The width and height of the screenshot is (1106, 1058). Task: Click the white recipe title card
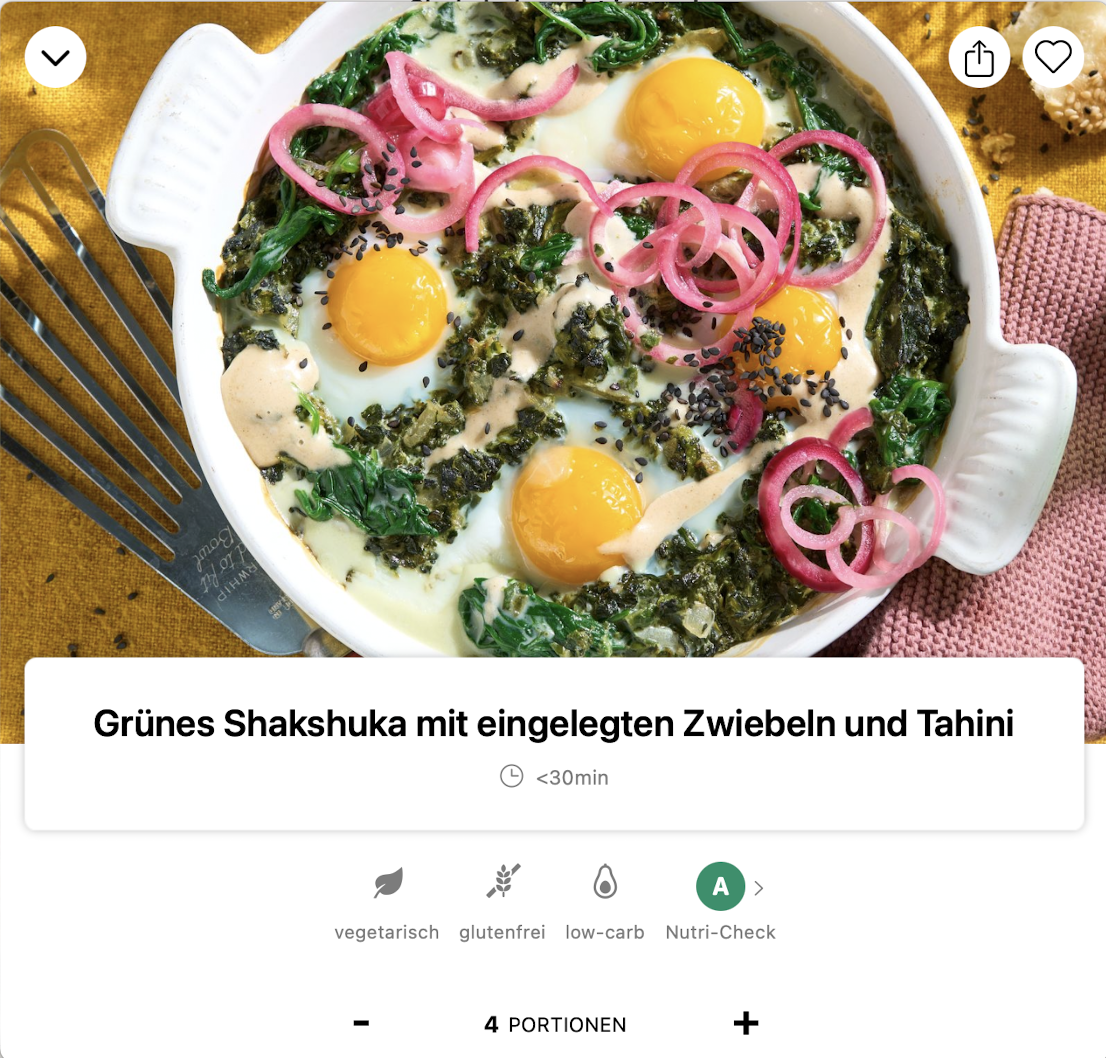click(x=554, y=744)
